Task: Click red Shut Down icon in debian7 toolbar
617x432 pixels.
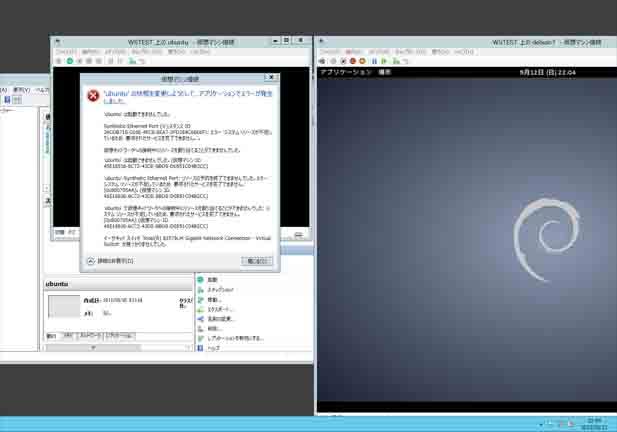Action: tap(353, 61)
